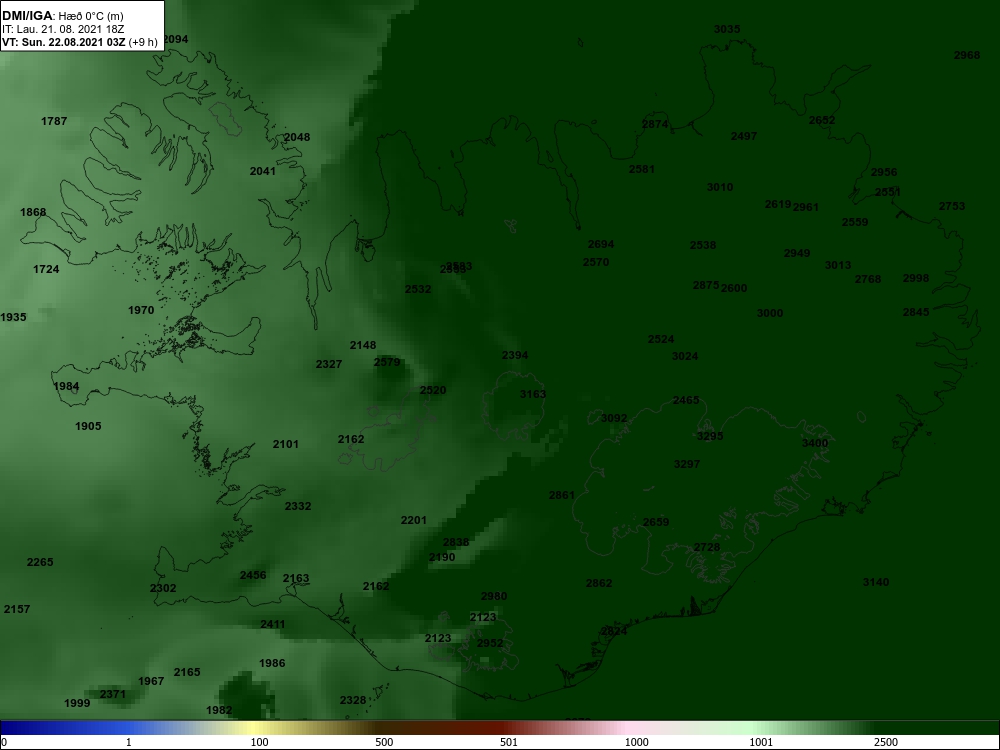Click the map value 2980
The image size is (1000, 750).
point(494,596)
